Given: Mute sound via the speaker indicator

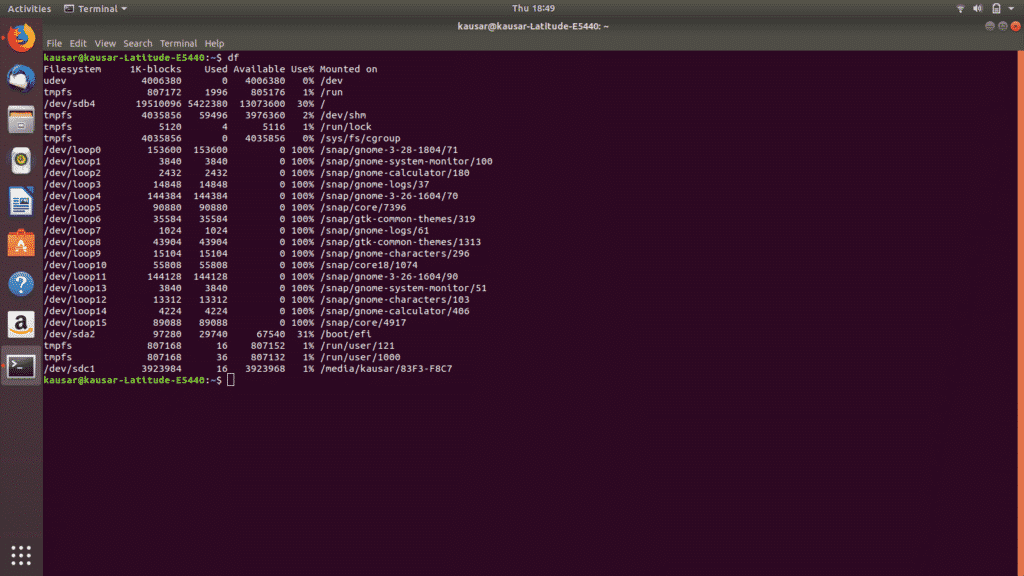Looking at the screenshot, I should [x=977, y=8].
